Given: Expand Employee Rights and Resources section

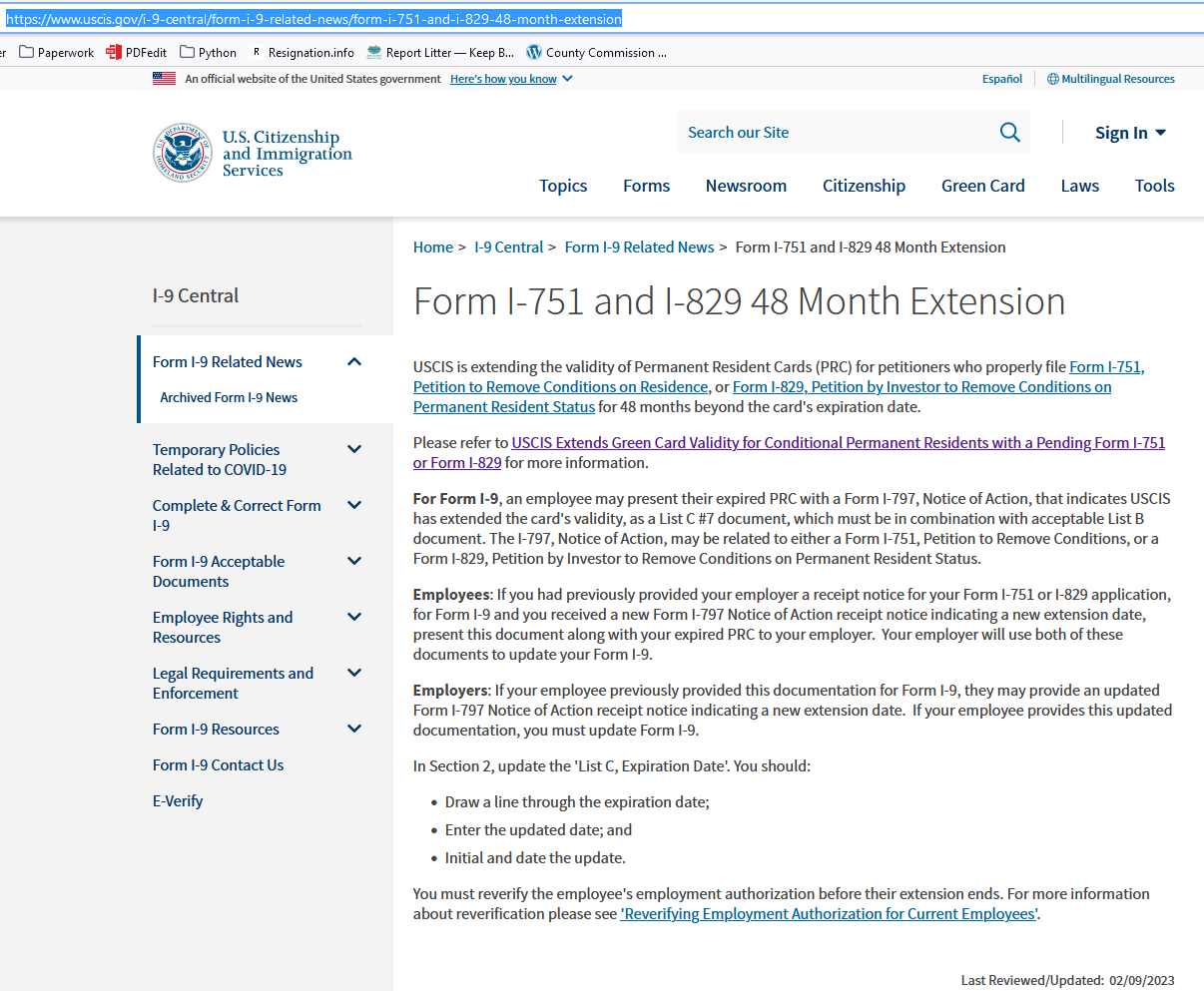Looking at the screenshot, I should (x=353, y=618).
